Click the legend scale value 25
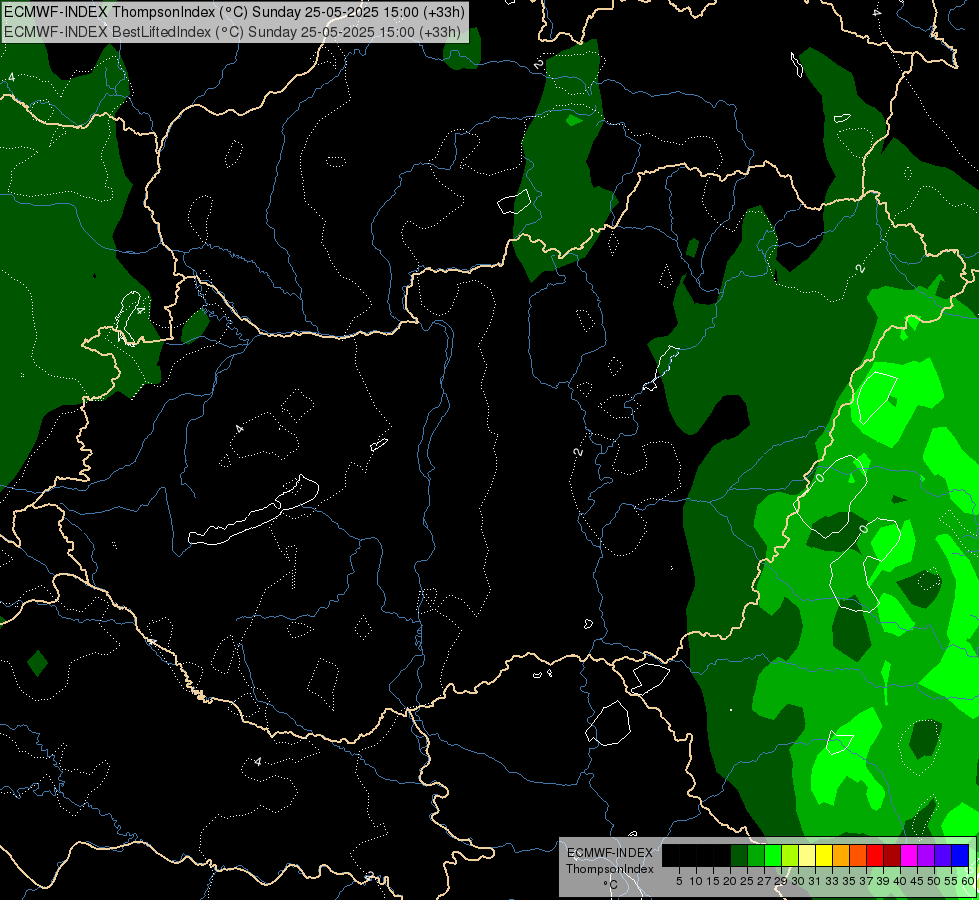The image size is (979, 900). click(x=747, y=881)
